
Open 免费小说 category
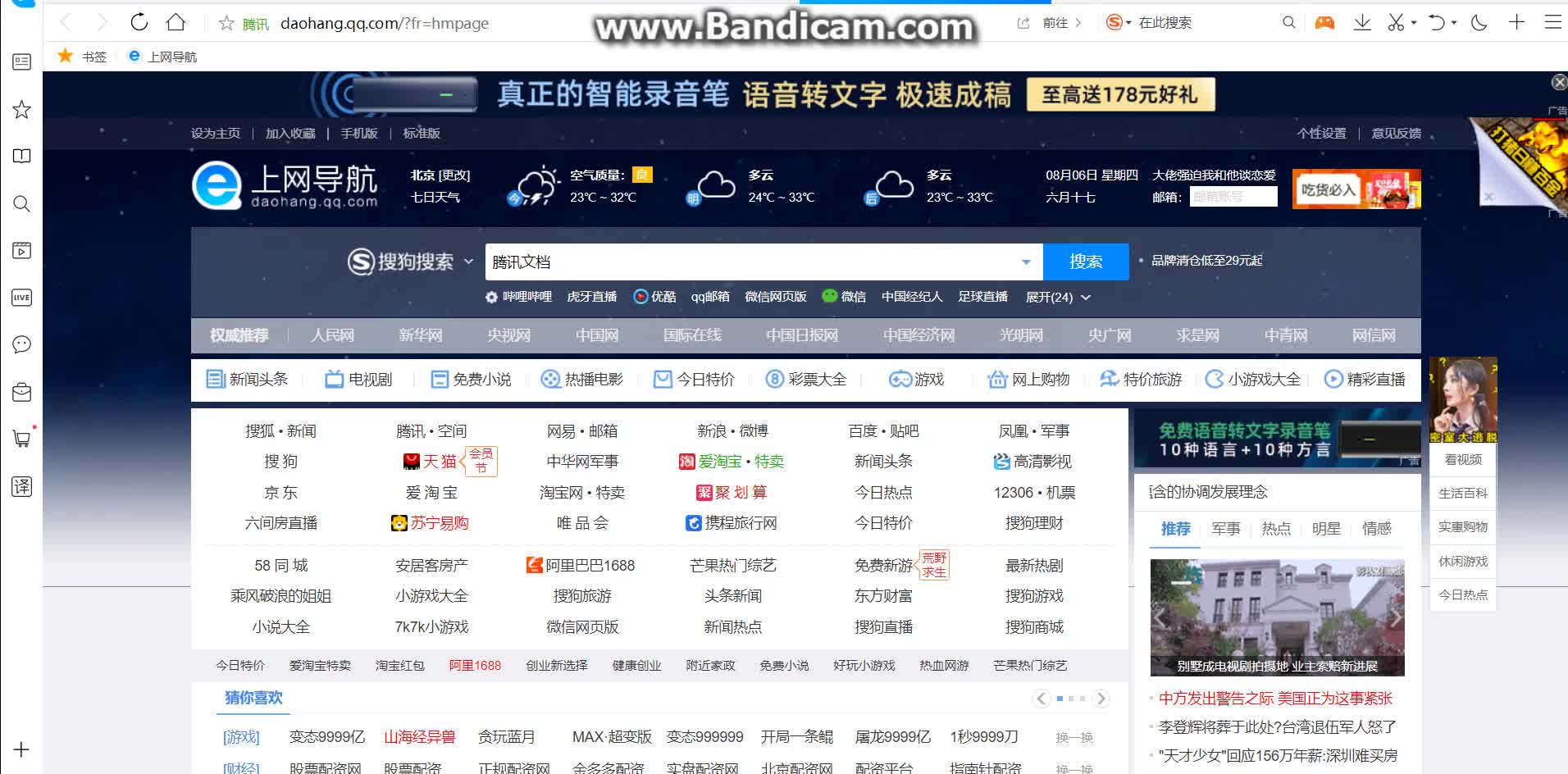[x=471, y=379]
